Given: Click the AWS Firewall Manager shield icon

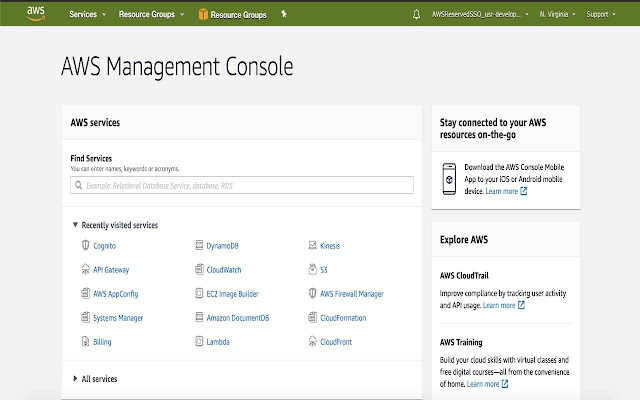Looking at the screenshot, I should pyautogui.click(x=312, y=293).
